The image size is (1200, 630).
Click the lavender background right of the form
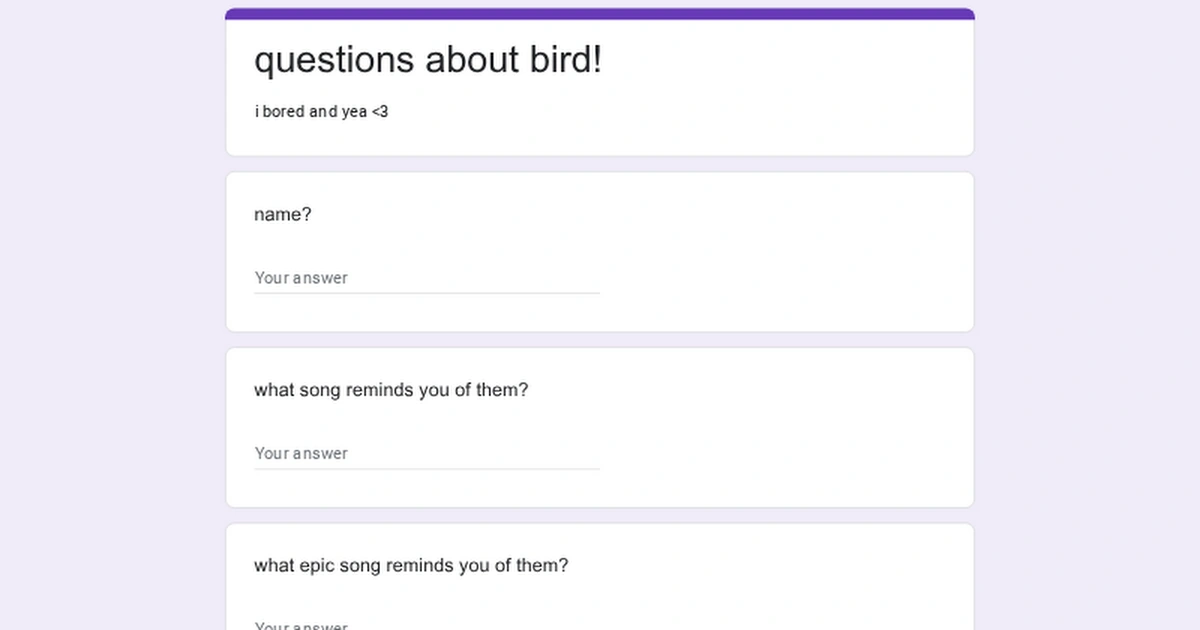1090,315
